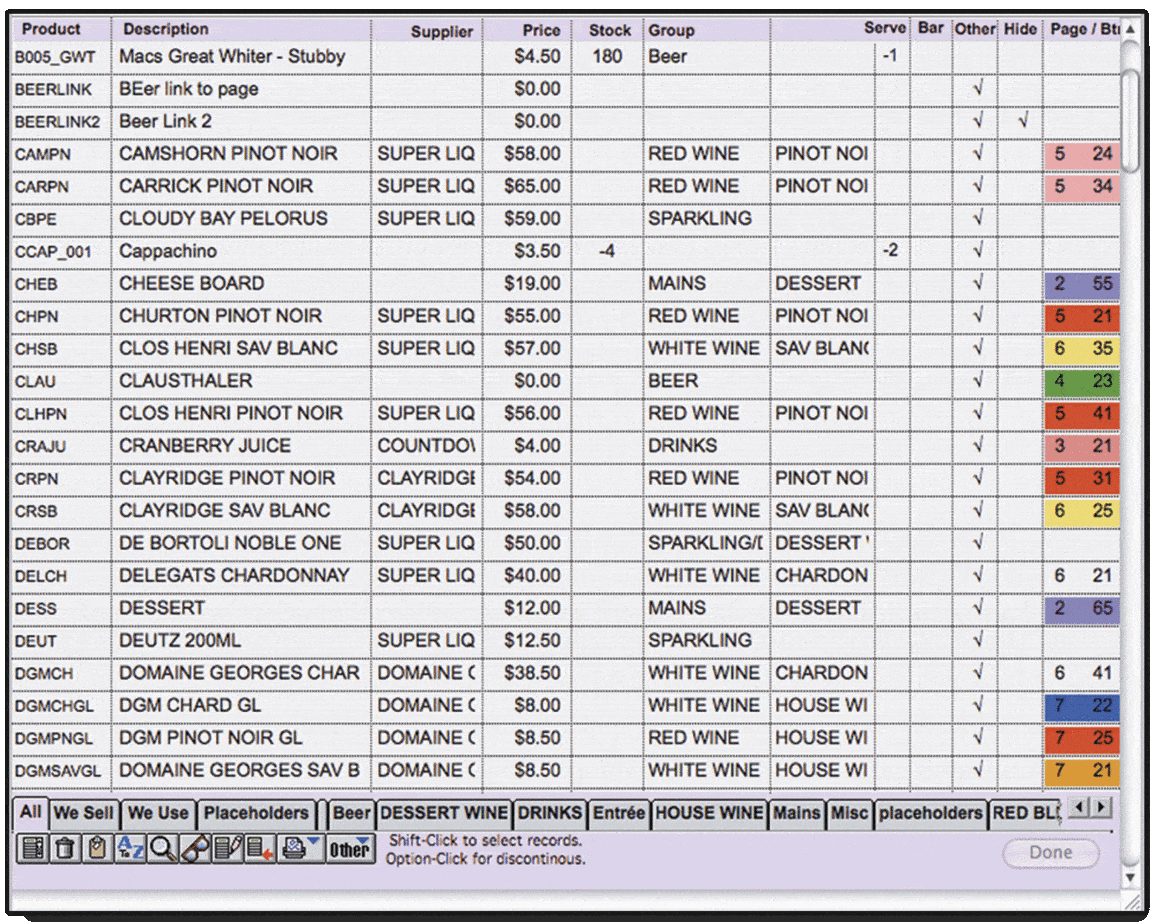
Task: Switch to the We Sell tab
Action: tap(84, 813)
